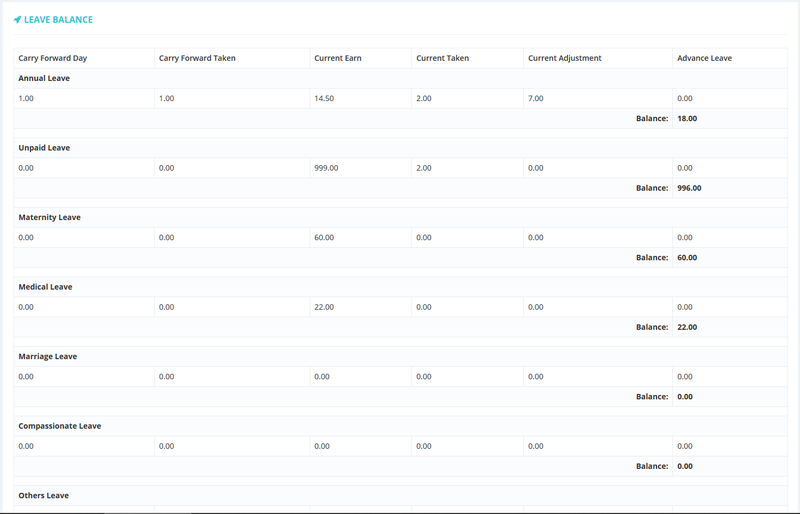Click Unpaid Leave current earn value 999.00
Screen dimensions: 800x514
click(x=326, y=168)
